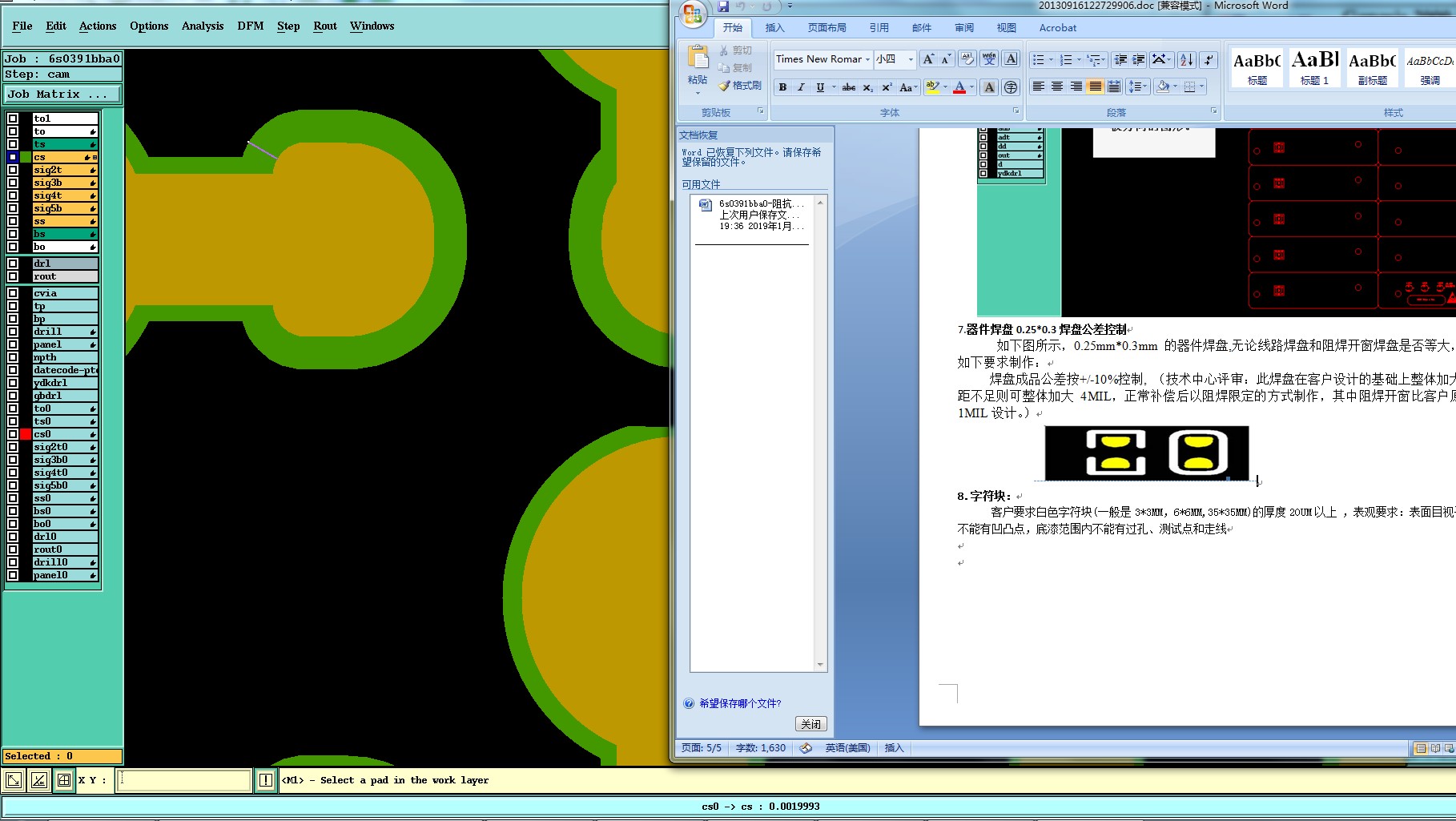Image resolution: width=1456 pixels, height=821 pixels.
Task: Select recovered file 6s0391bba0-阻抗 in list
Action: pyautogui.click(x=752, y=215)
